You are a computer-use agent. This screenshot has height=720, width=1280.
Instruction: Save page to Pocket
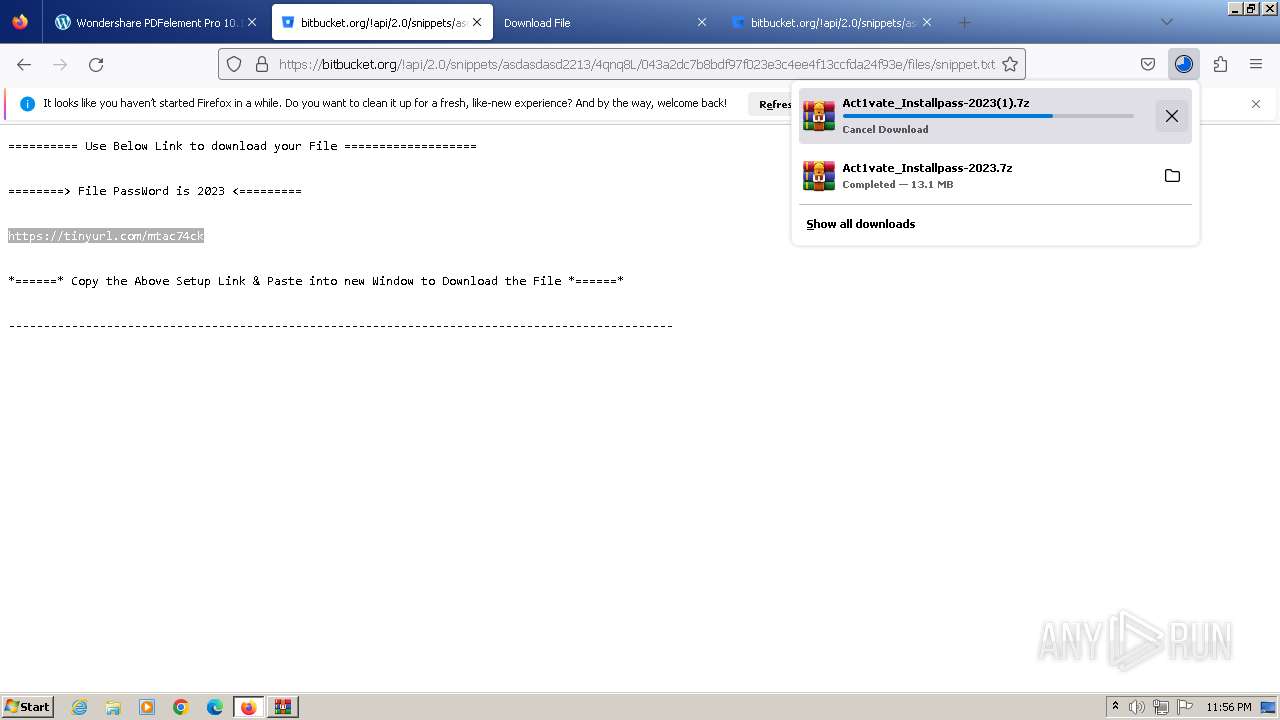pyautogui.click(x=1148, y=64)
